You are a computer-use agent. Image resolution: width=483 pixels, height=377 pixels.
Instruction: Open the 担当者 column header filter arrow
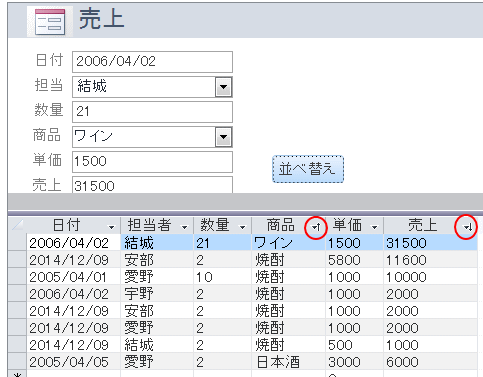(184, 227)
